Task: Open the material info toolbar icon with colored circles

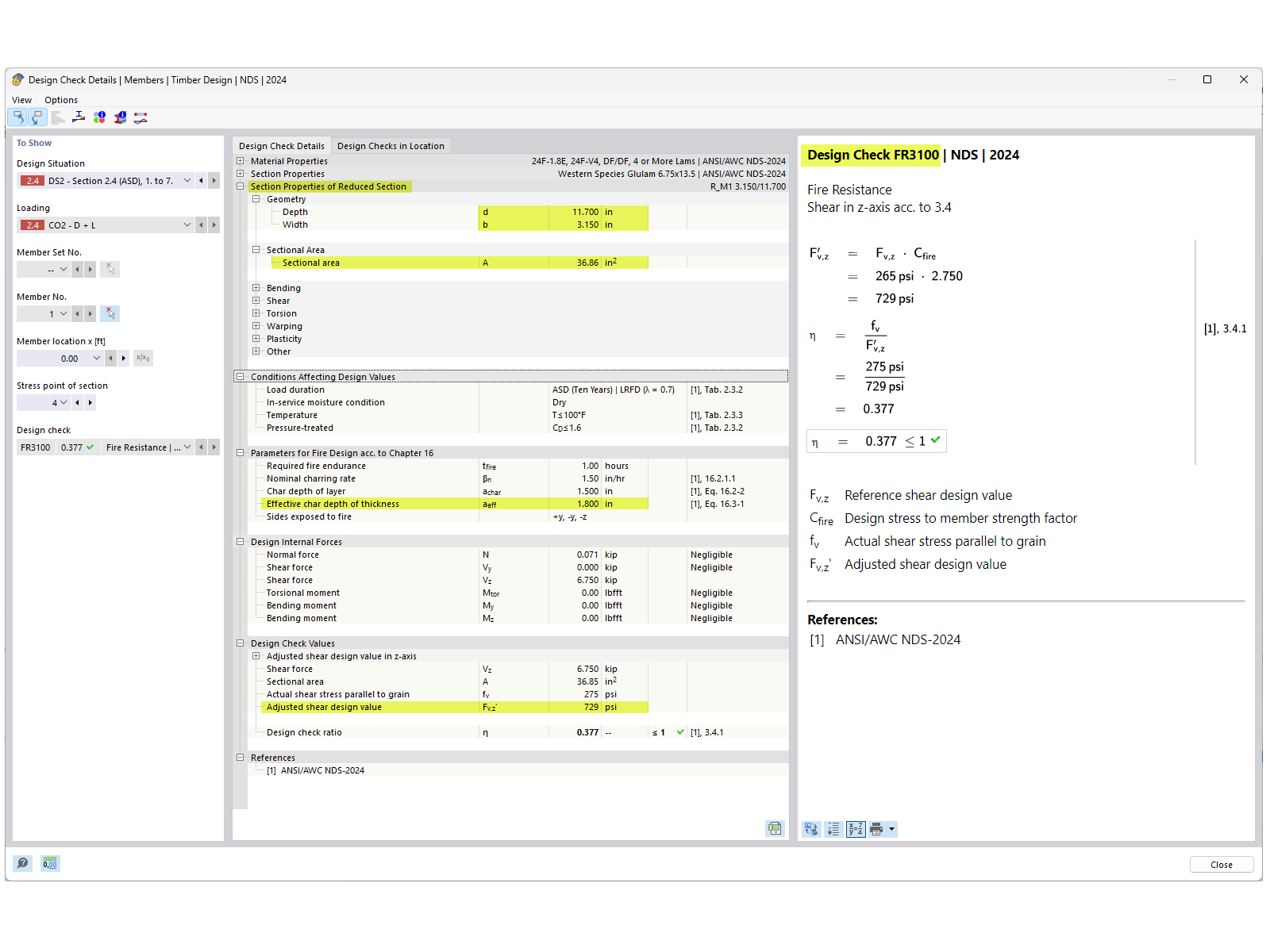Action: (99, 117)
